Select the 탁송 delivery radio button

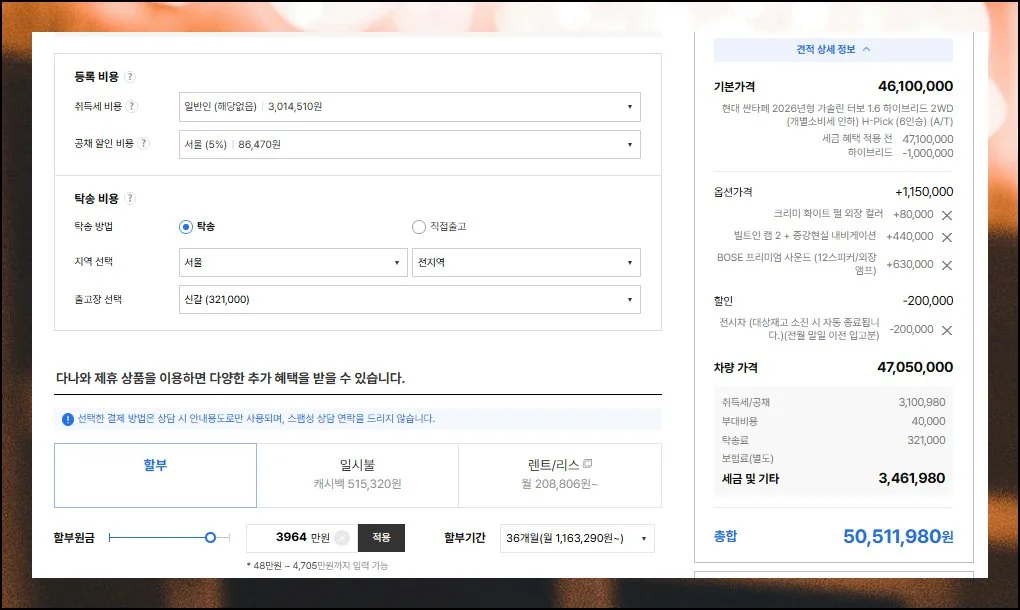(x=185, y=227)
